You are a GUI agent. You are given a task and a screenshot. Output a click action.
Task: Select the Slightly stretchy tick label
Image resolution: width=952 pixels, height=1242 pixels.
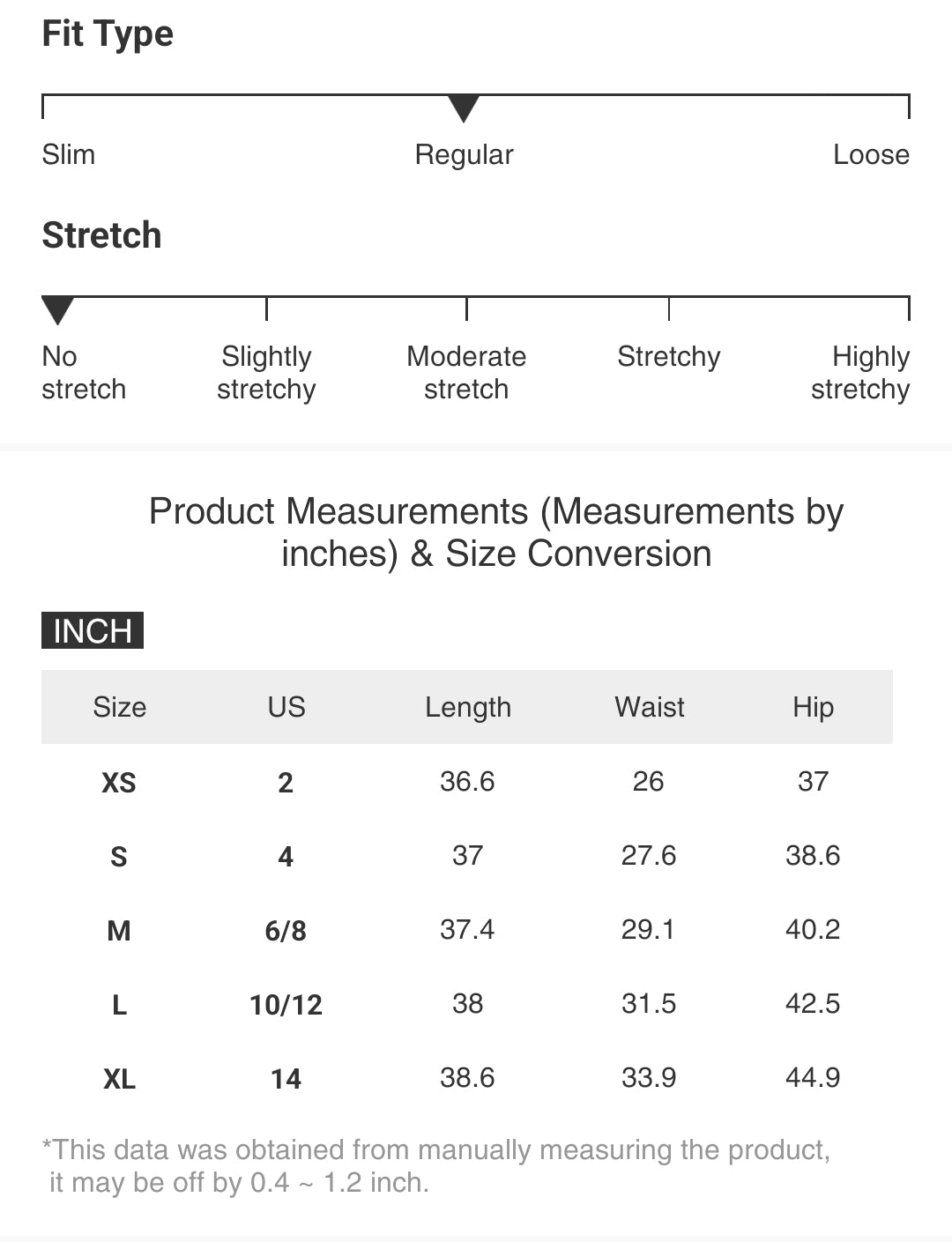tap(266, 372)
